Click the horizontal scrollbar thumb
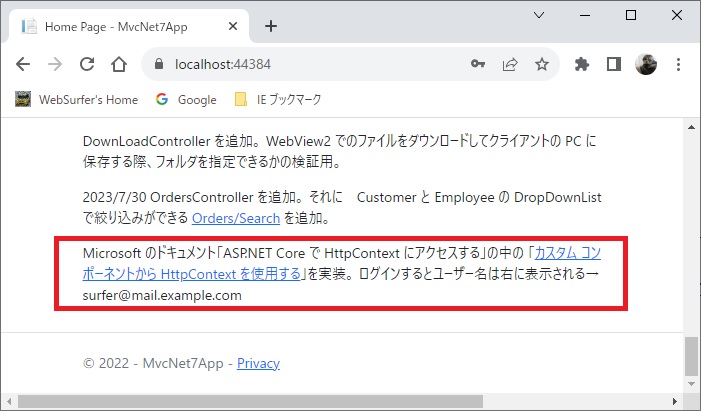This screenshot has width=701, height=411. pos(250,401)
